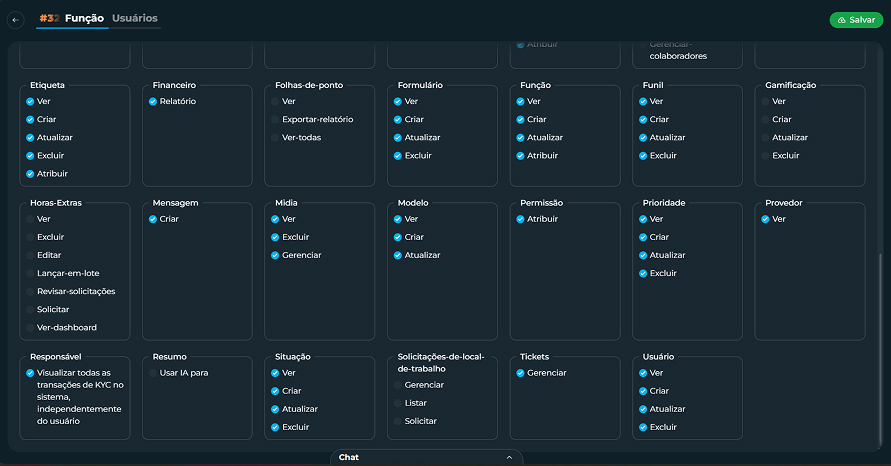Screen dimensions: 891x466
Task: Open the Chat bar at bottom
Action: (426, 457)
